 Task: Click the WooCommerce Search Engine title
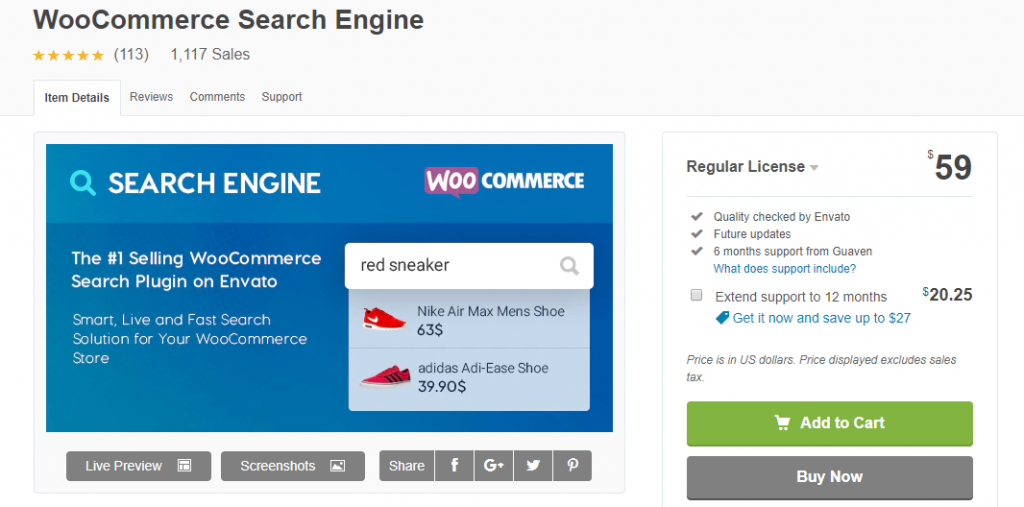point(229,20)
